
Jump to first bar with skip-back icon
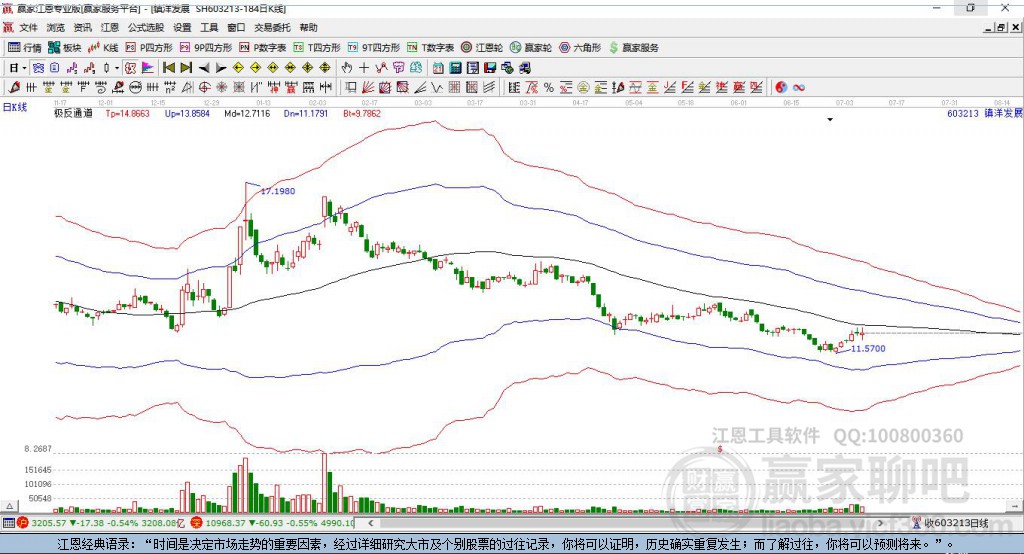[x=169, y=68]
